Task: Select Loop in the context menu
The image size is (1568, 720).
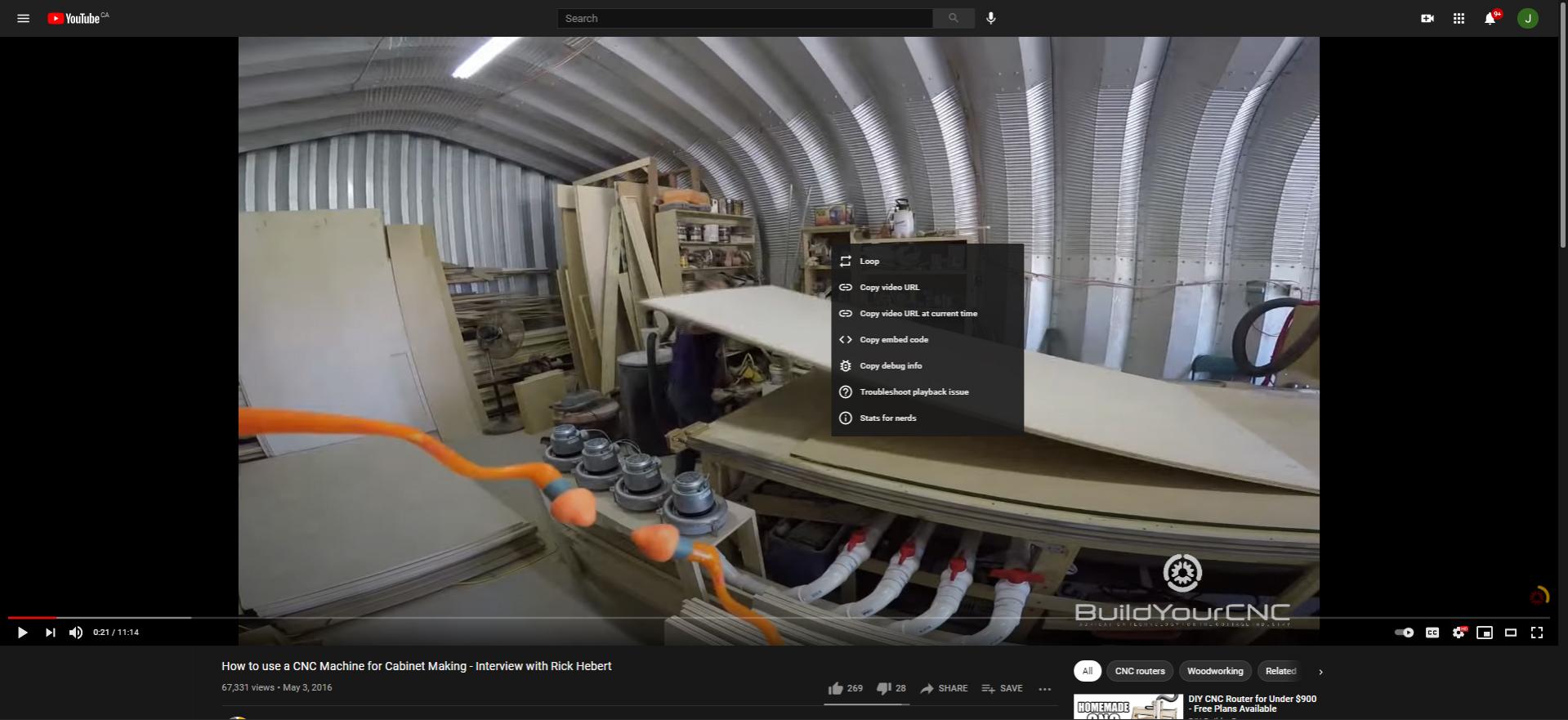Action: pos(869,262)
